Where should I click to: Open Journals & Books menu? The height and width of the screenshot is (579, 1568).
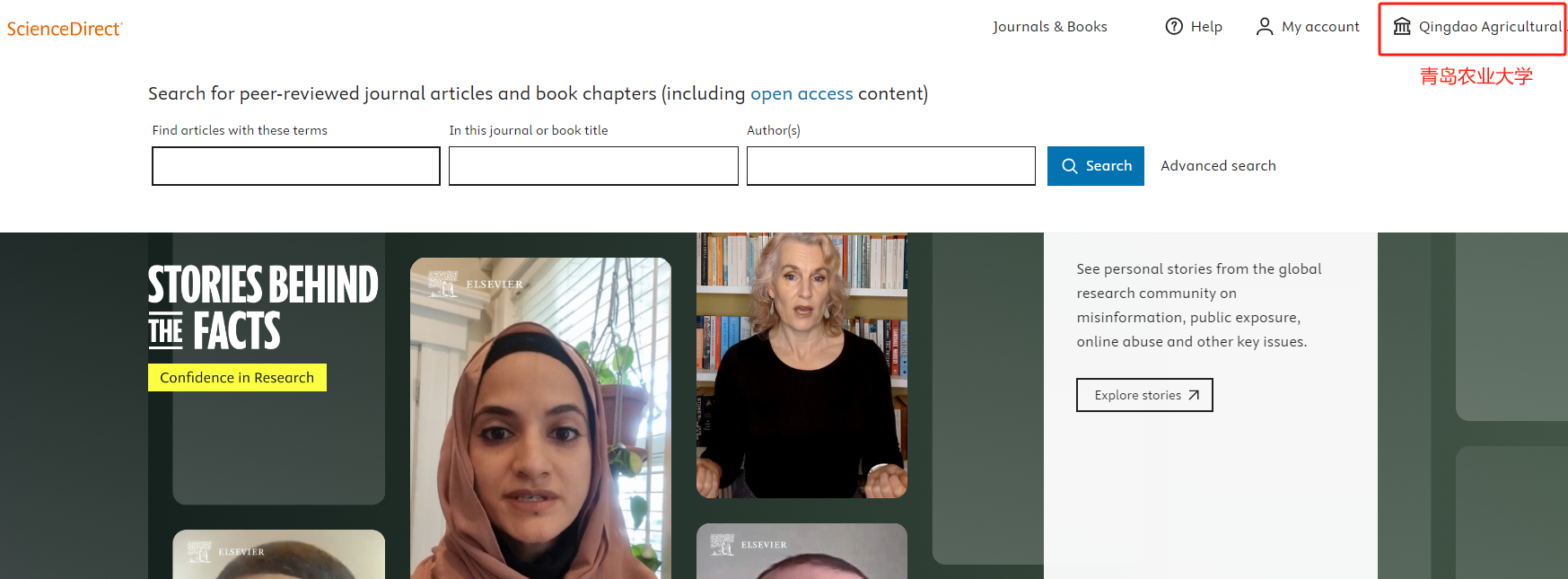[x=1050, y=26]
